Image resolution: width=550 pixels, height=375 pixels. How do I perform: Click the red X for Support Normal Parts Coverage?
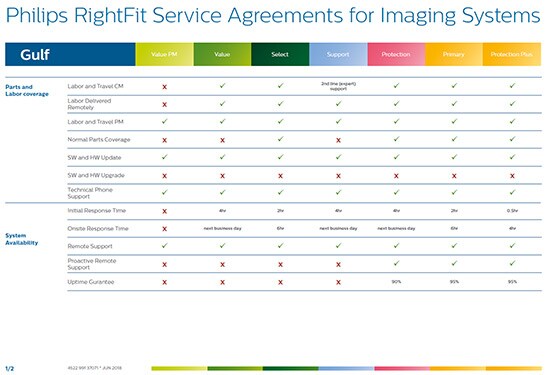coord(338,140)
